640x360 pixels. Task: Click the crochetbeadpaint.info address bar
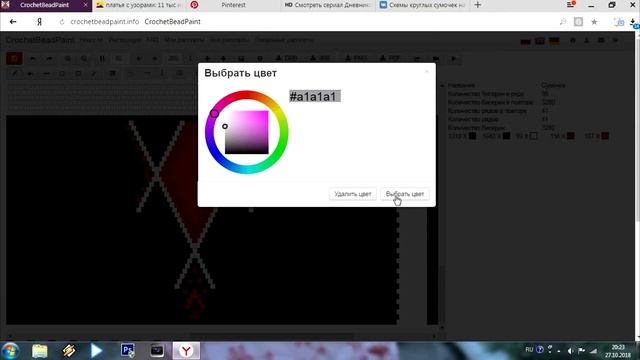(x=104, y=22)
